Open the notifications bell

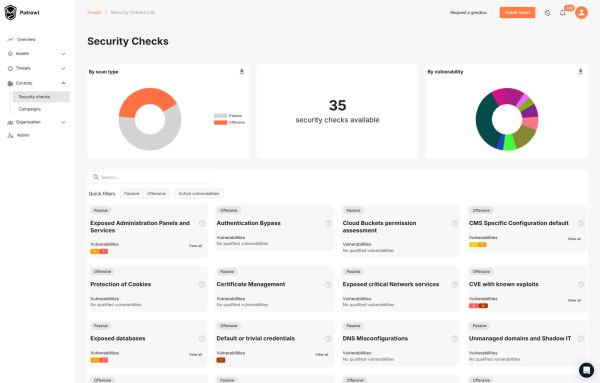562,13
